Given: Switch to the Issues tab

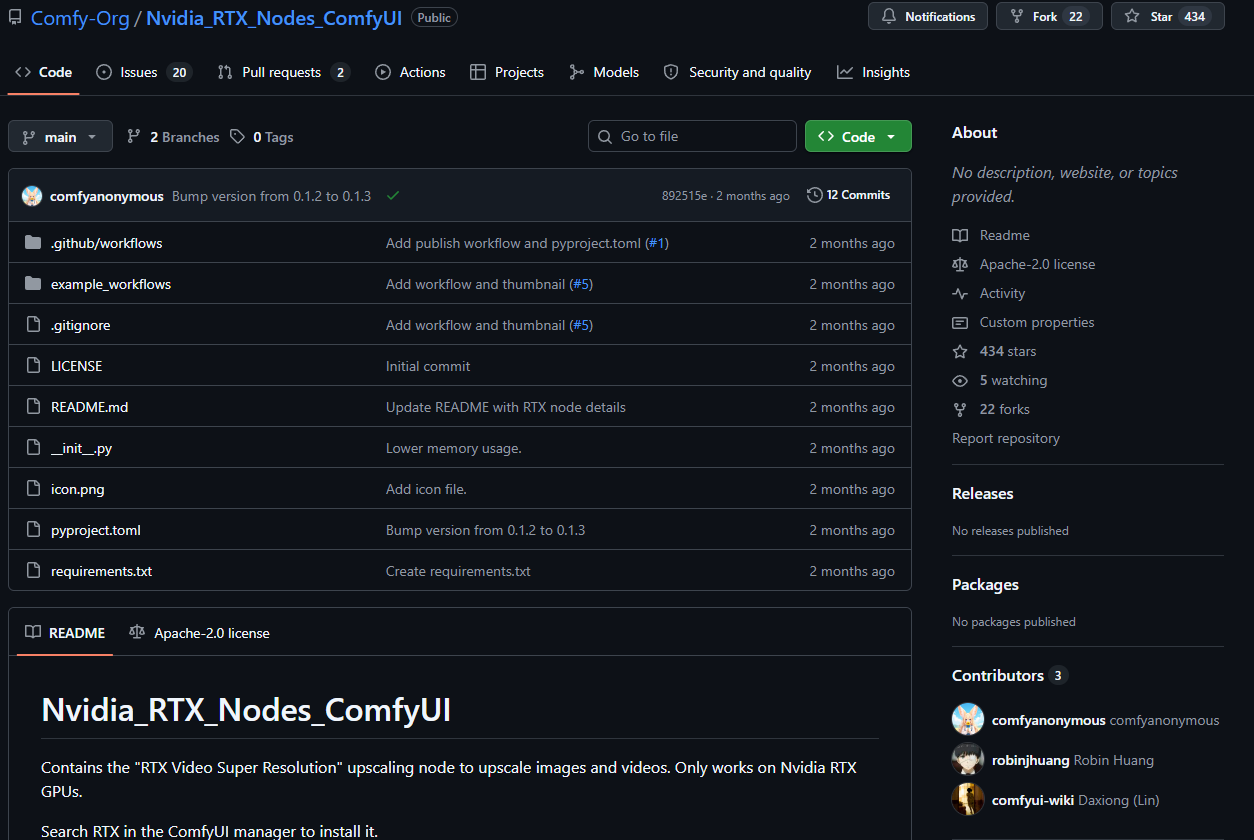Looking at the screenshot, I should click(143, 72).
